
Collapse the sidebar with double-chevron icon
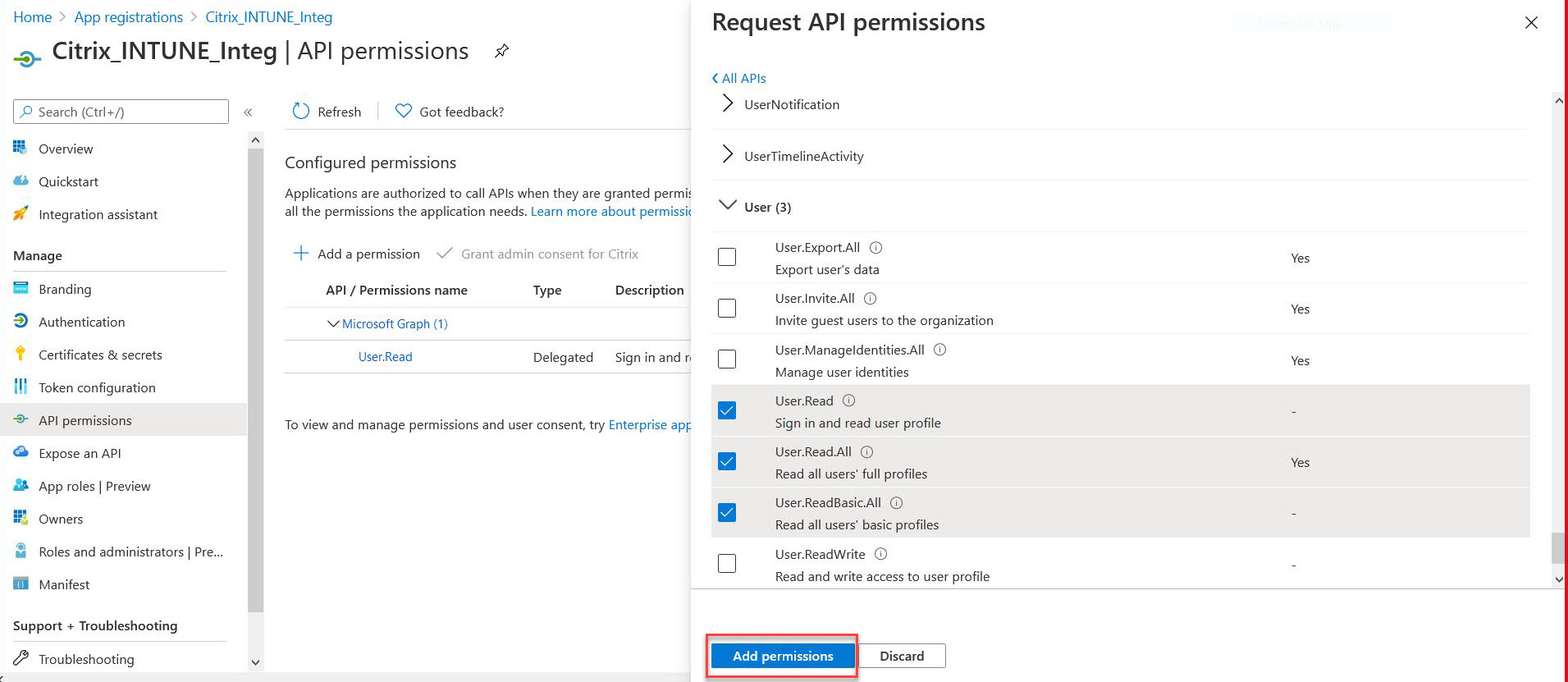pyautogui.click(x=248, y=112)
